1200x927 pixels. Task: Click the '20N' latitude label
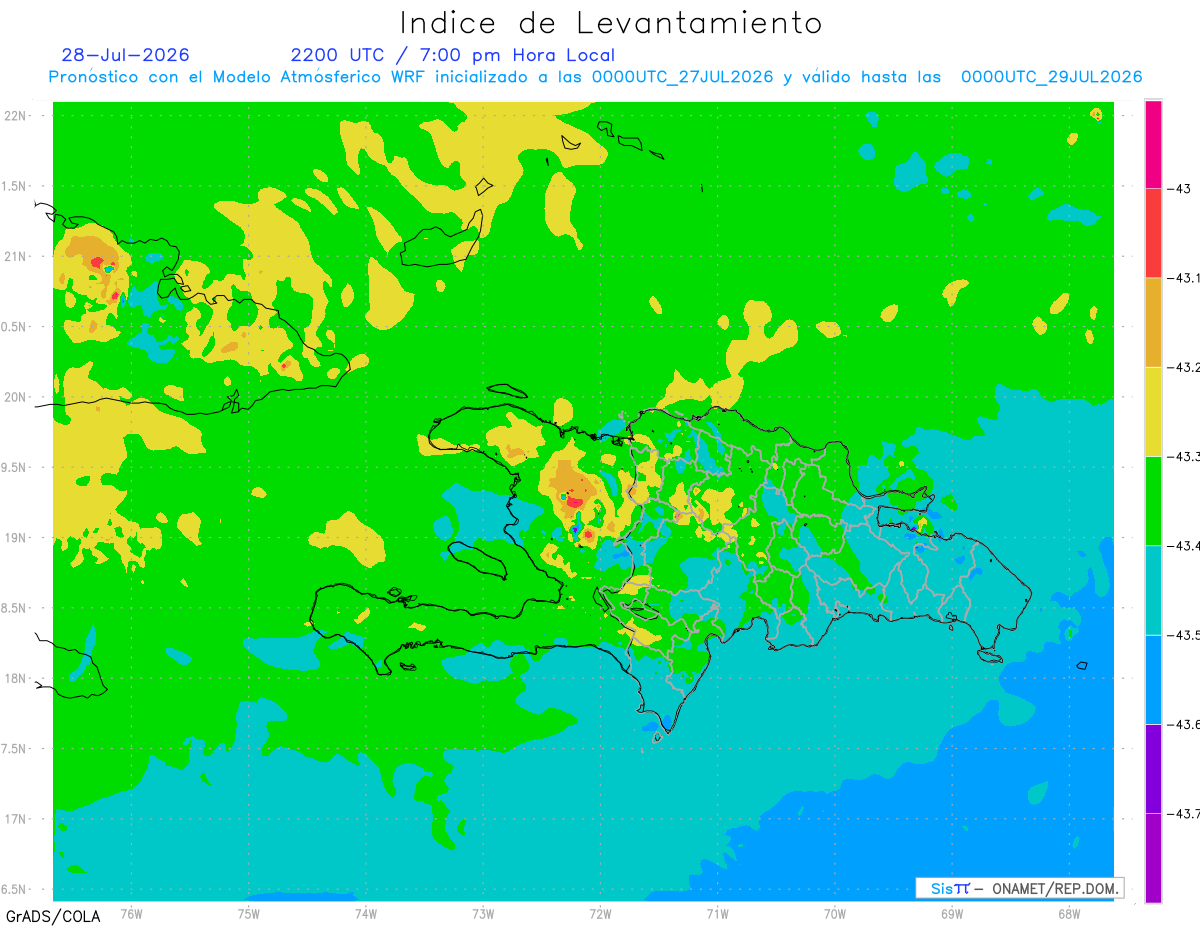(15, 397)
